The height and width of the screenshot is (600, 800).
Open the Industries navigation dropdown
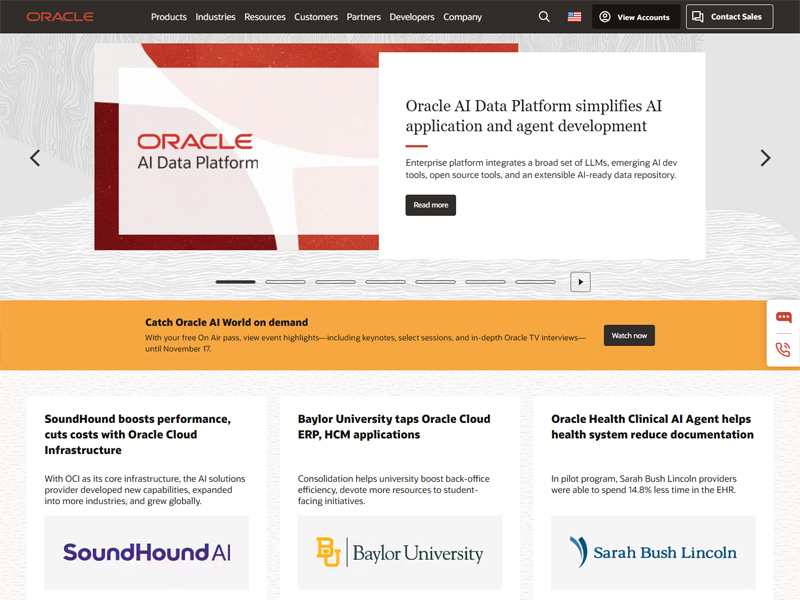point(215,17)
